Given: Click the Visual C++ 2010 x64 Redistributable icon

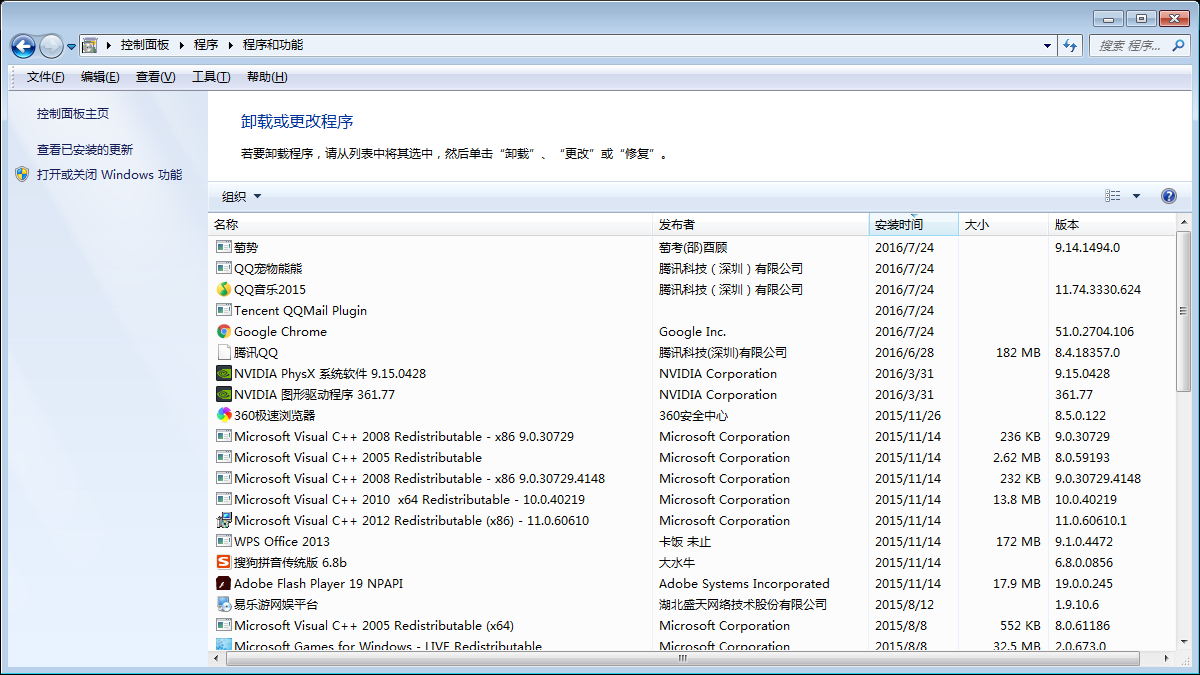Looking at the screenshot, I should click(224, 500).
